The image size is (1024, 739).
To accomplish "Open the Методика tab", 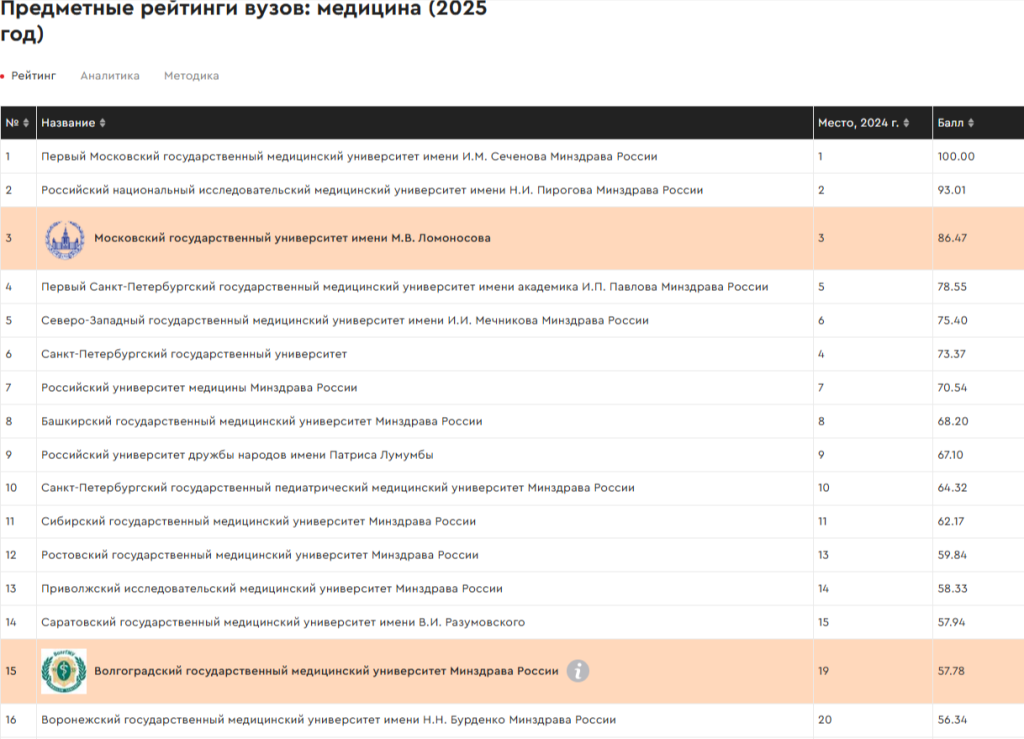I will [191, 76].
